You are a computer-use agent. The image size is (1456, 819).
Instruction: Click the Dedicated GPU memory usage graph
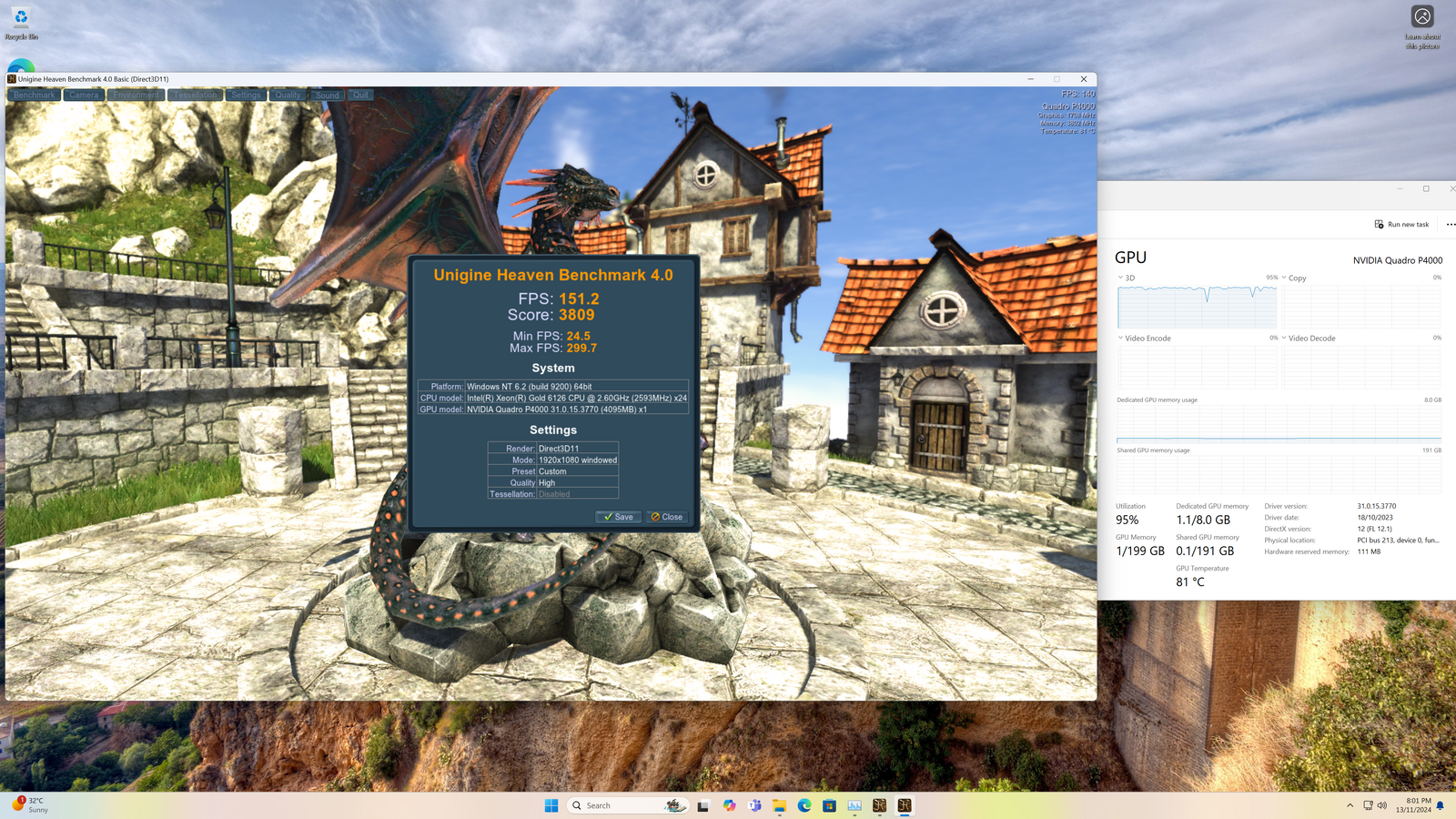[x=1279, y=424]
